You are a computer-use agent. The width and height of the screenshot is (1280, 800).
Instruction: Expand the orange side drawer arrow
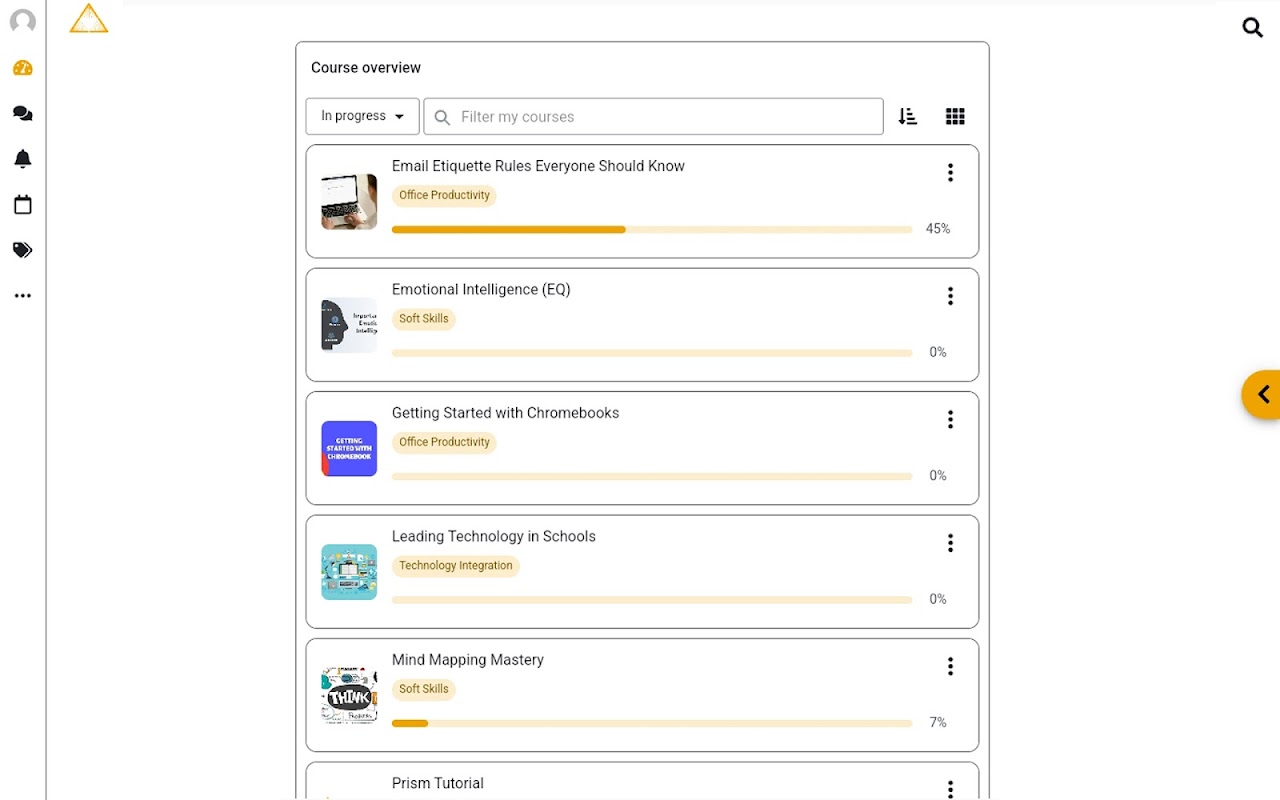[1262, 395]
